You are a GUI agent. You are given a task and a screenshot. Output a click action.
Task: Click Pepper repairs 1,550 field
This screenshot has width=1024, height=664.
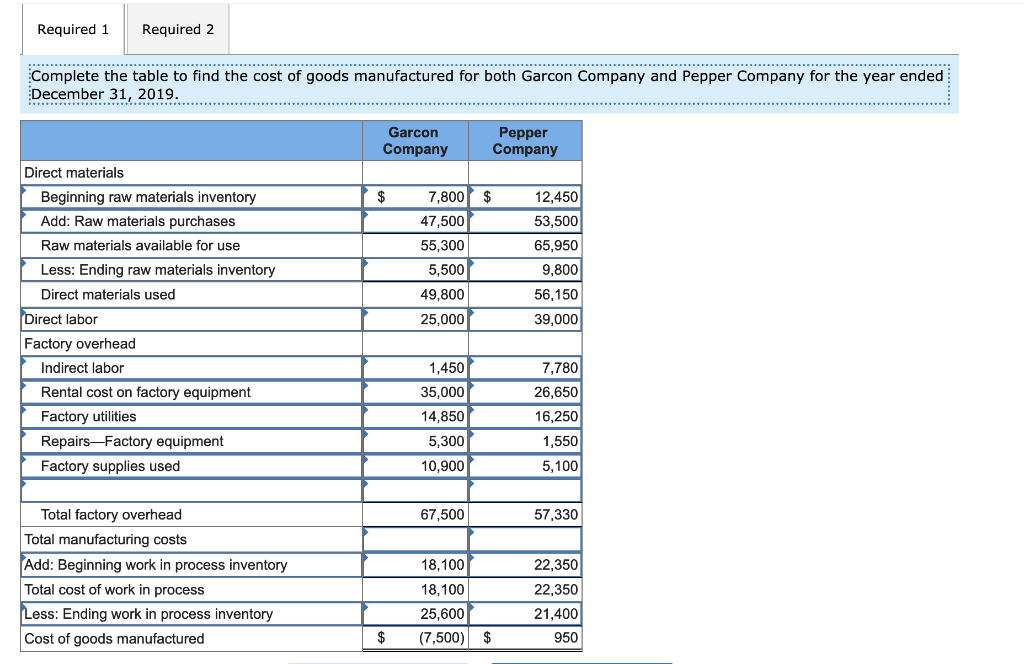525,441
